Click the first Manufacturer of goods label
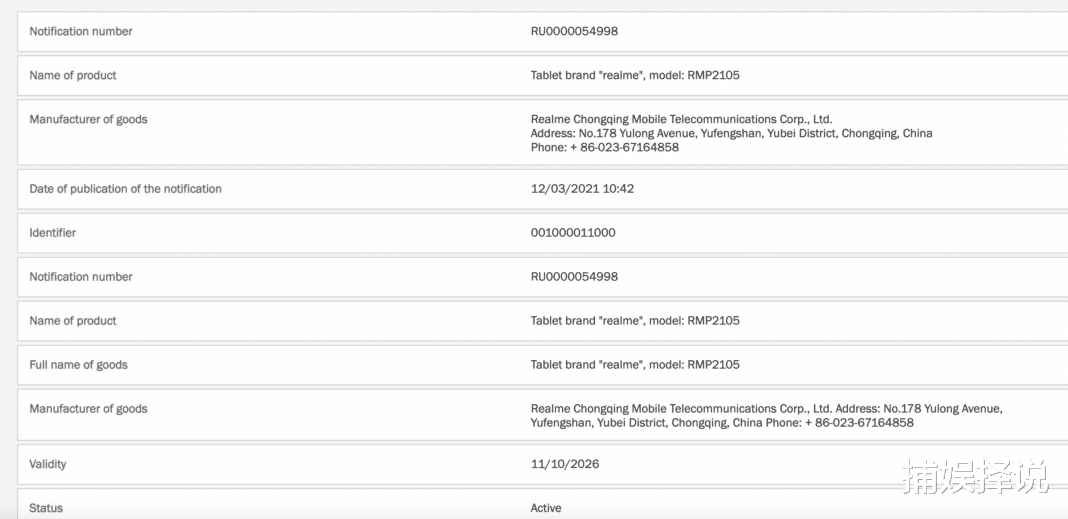The image size is (1068, 519). 89,120
